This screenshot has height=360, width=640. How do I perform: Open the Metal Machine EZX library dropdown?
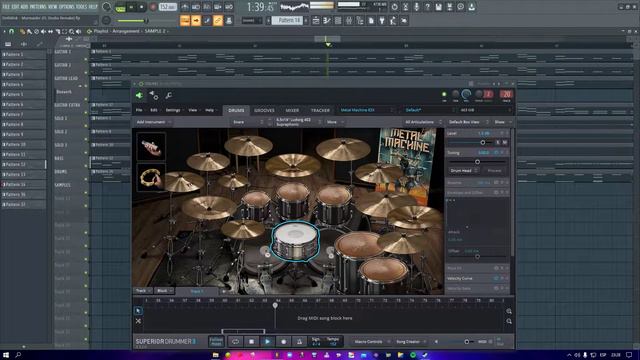pos(367,110)
